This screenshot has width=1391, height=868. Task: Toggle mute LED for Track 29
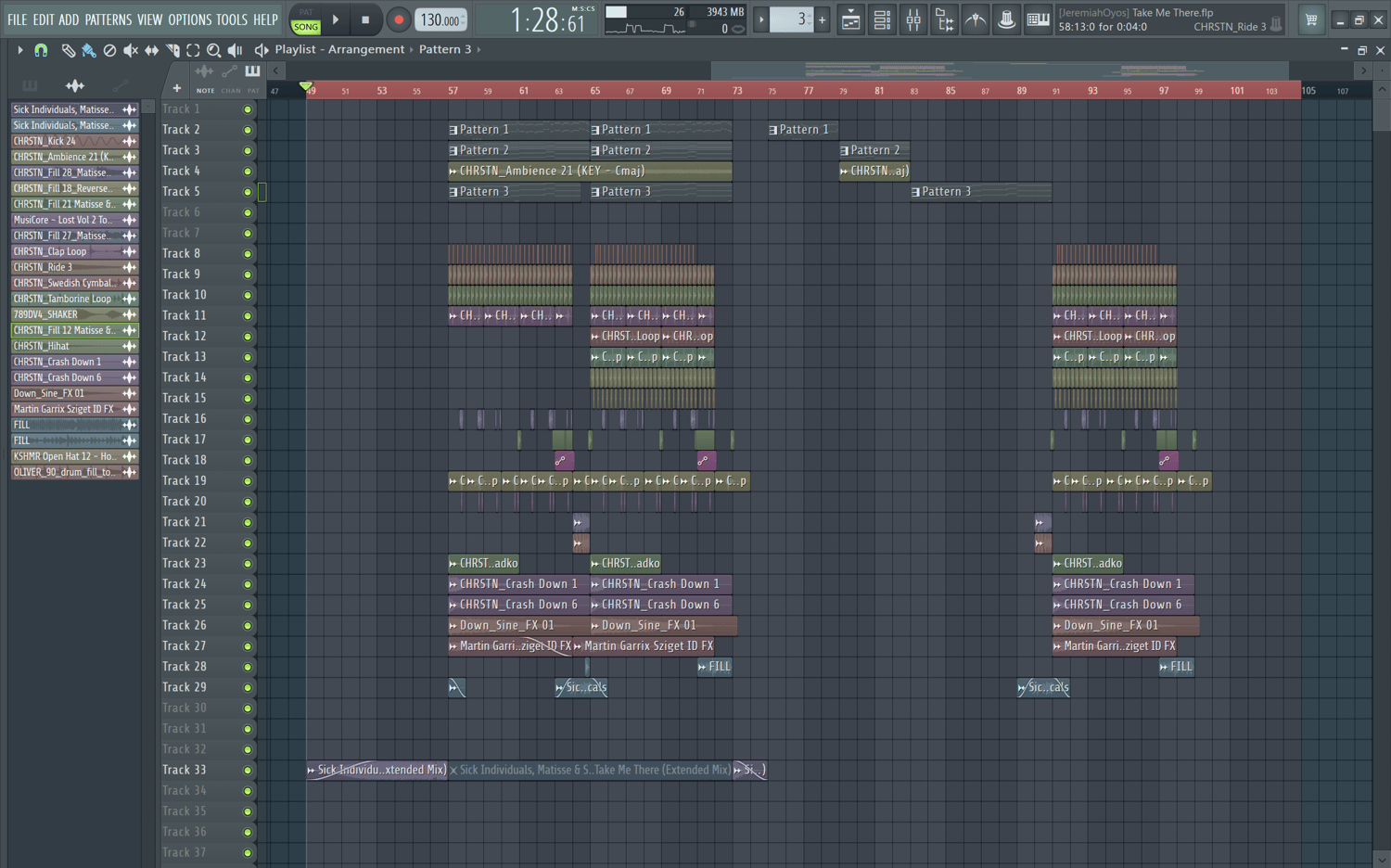(248, 688)
